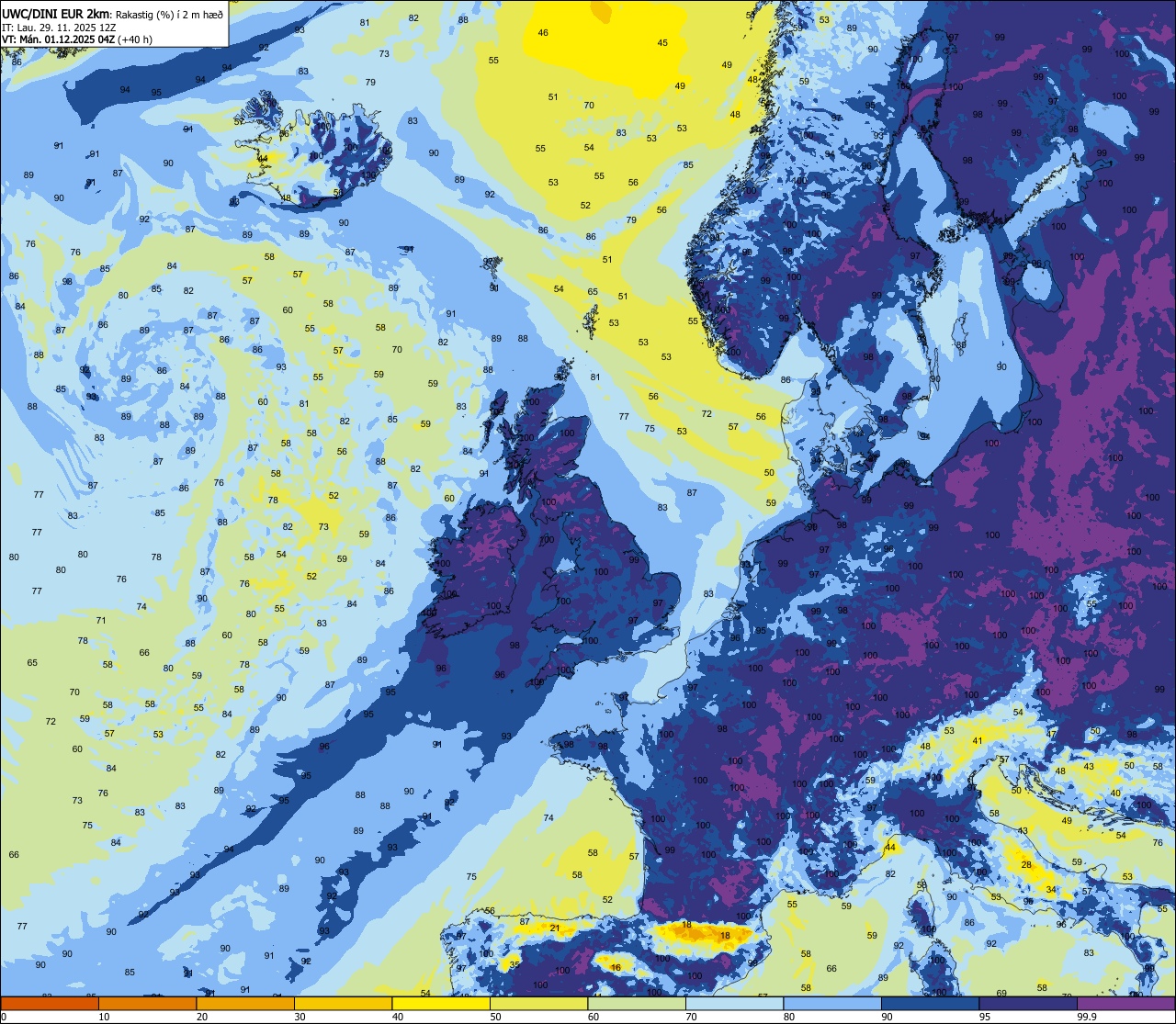Pick the 20–30 legend color segment
Viewport: 1176px width, 1024px height.
[x=245, y=1003]
